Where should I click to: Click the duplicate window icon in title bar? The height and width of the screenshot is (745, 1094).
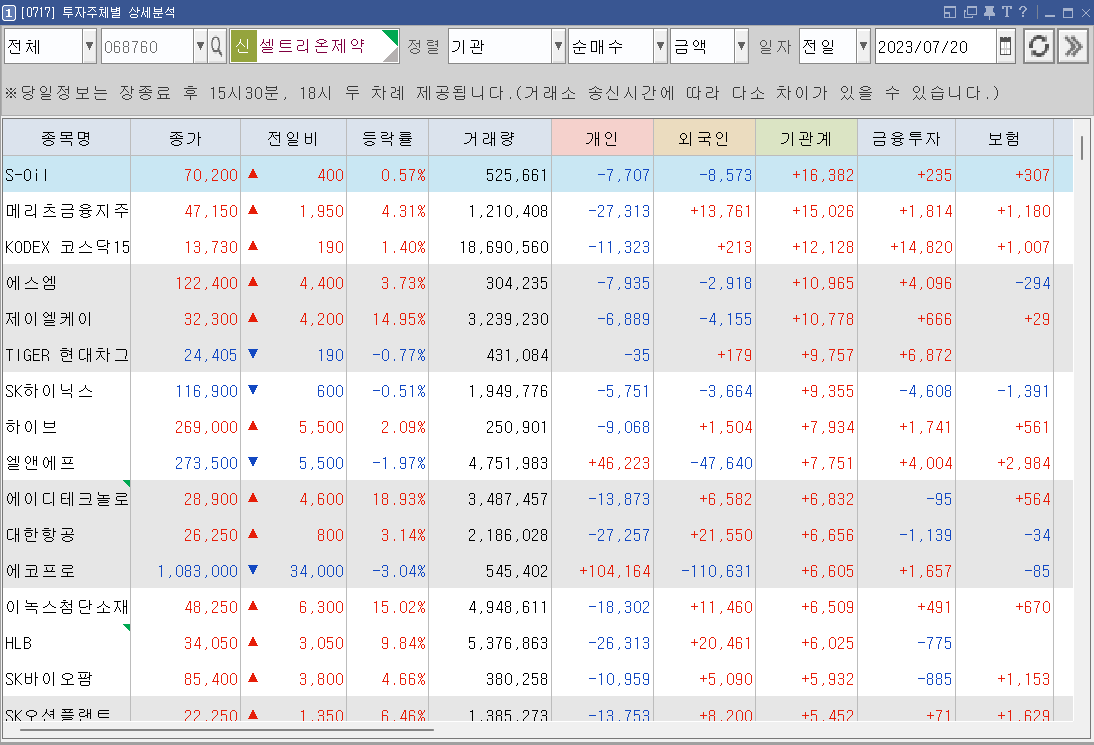pos(970,12)
